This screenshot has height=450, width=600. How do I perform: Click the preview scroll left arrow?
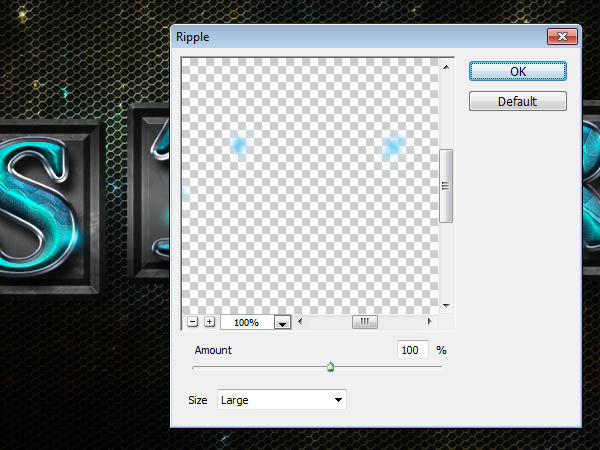(300, 321)
